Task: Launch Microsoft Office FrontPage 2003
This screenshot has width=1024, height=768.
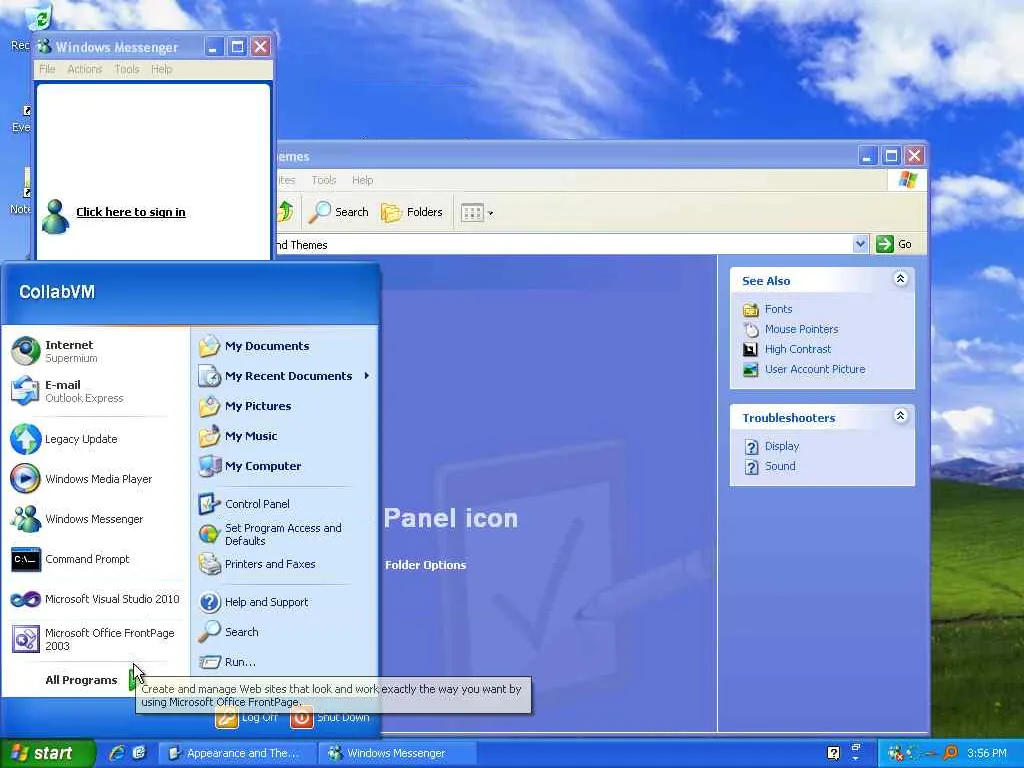Action: coord(96,639)
